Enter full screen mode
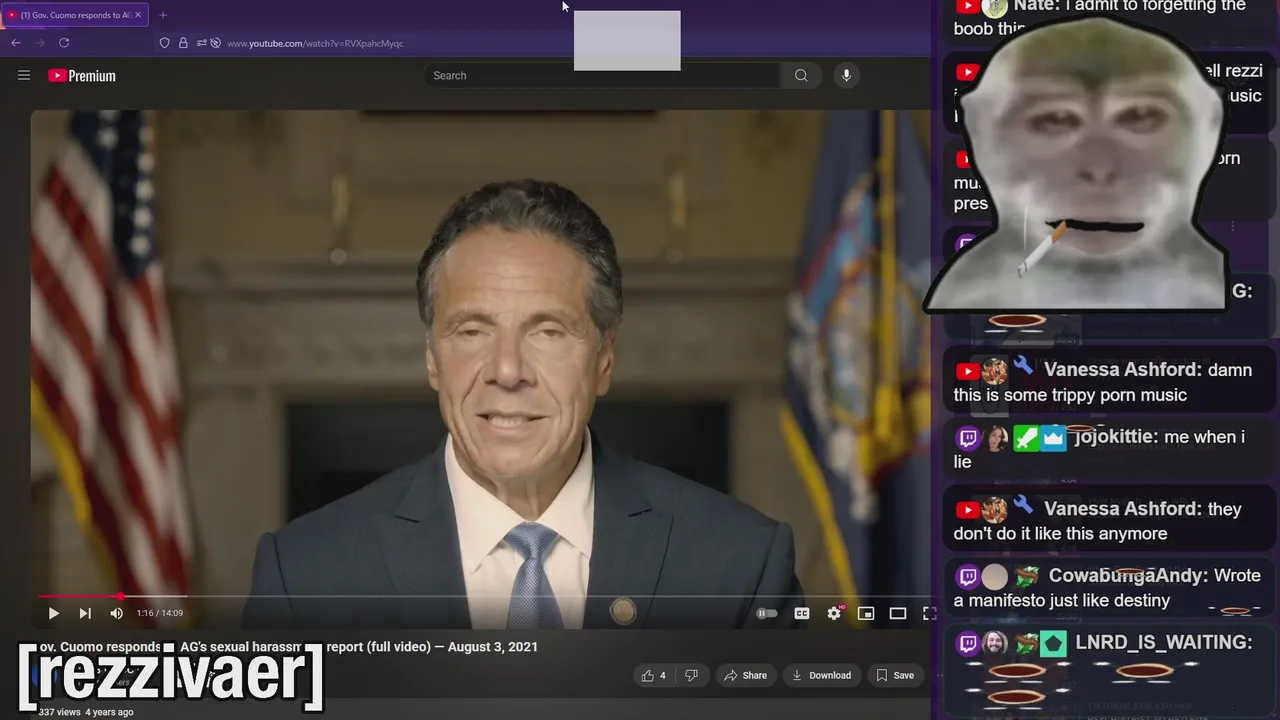 tap(929, 613)
